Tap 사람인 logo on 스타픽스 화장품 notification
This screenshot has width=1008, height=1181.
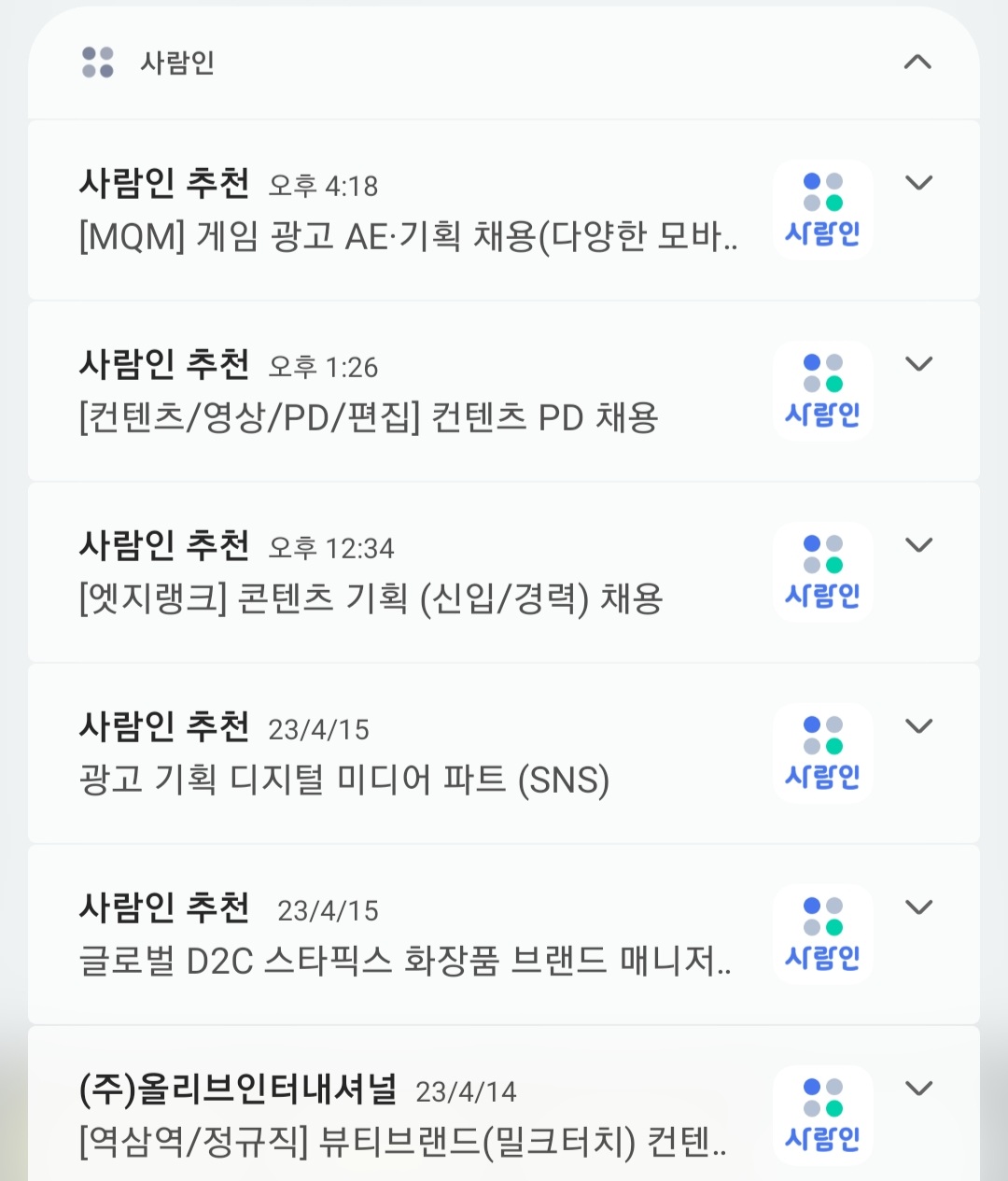(x=823, y=934)
